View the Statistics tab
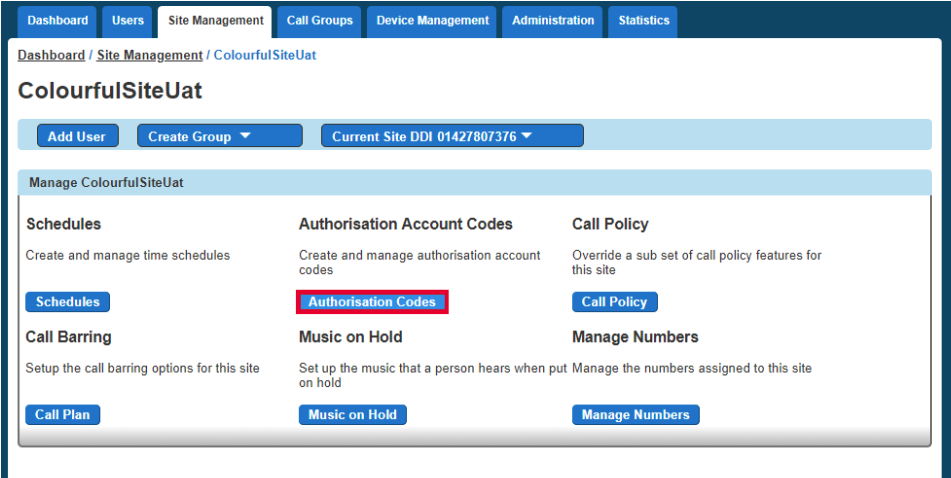This screenshot has width=951, height=478. point(644,21)
